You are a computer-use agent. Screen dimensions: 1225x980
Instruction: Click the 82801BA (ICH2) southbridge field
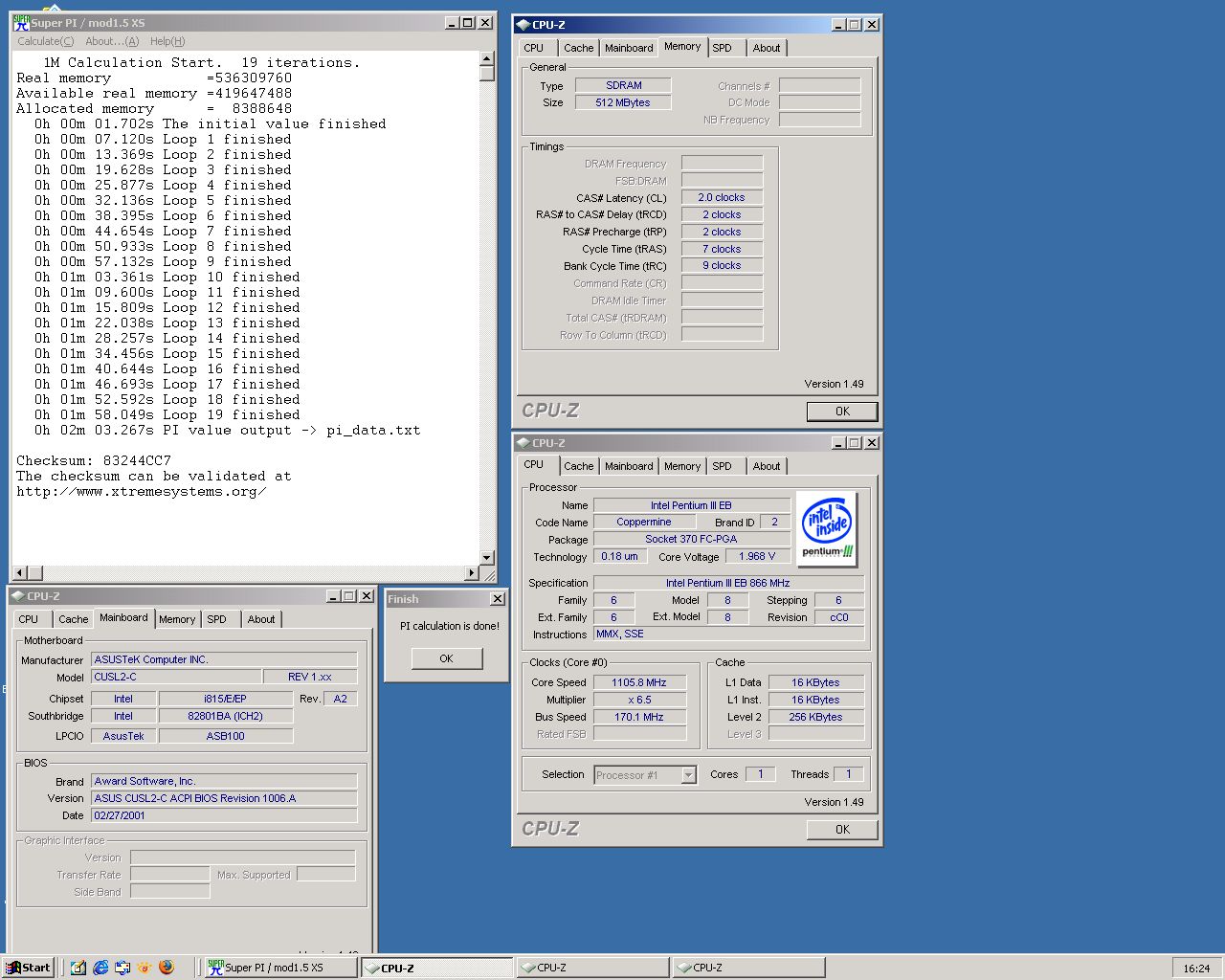pos(226,716)
